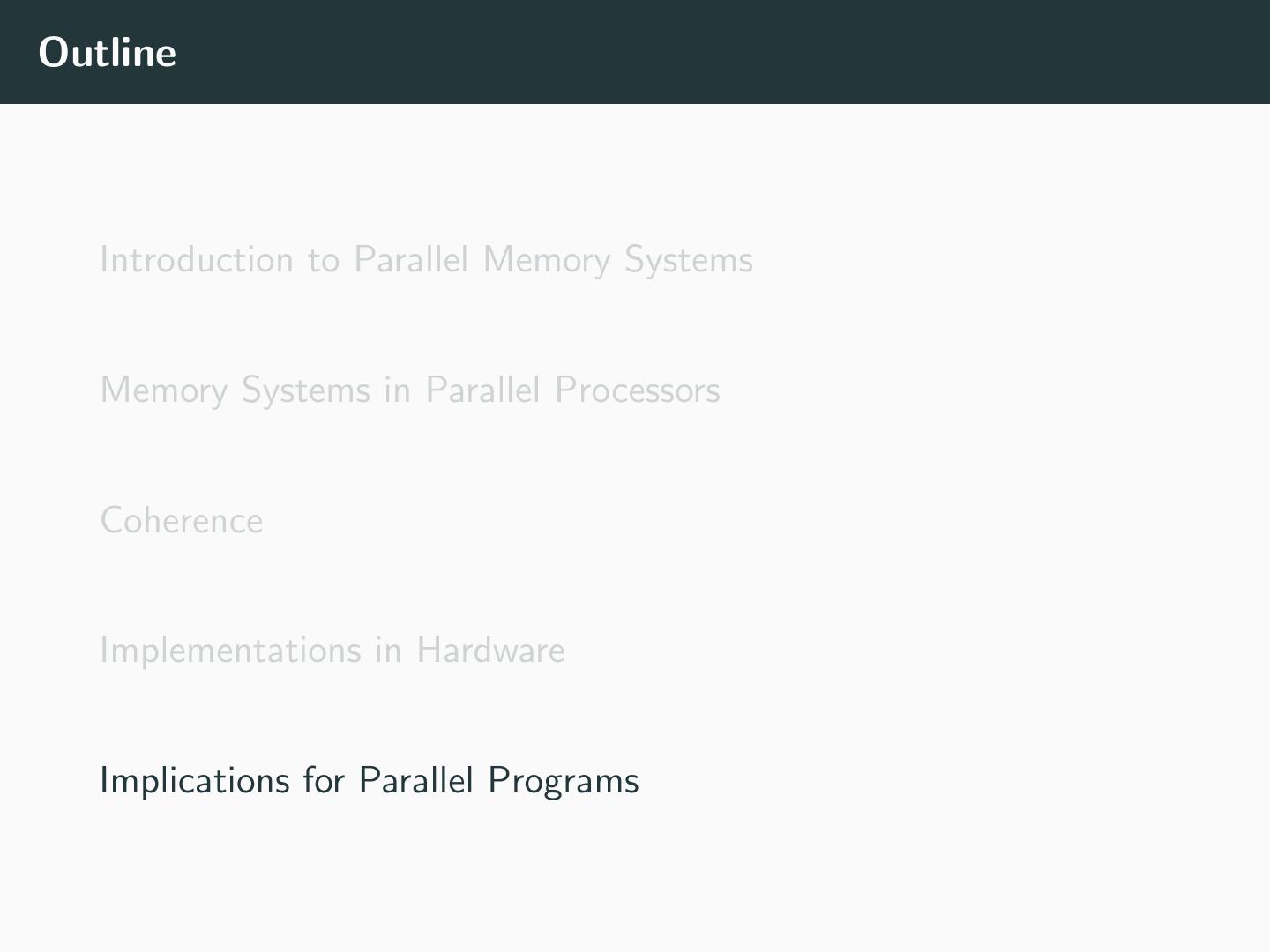Screen dimensions: 1270x952
Task: Click "Parallel" in the highlighted last entry
Action: [416, 781]
